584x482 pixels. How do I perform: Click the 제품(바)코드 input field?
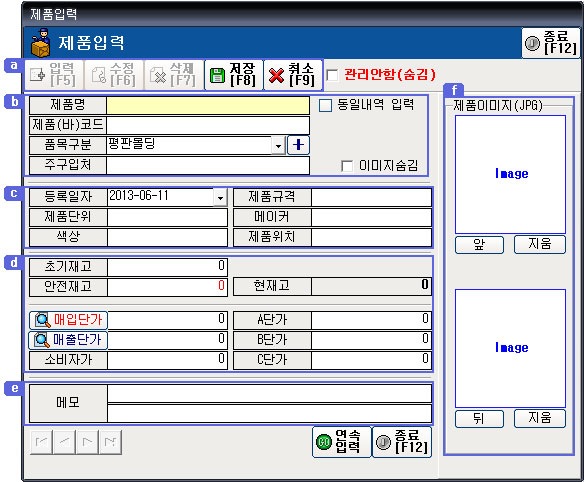(x=208, y=125)
